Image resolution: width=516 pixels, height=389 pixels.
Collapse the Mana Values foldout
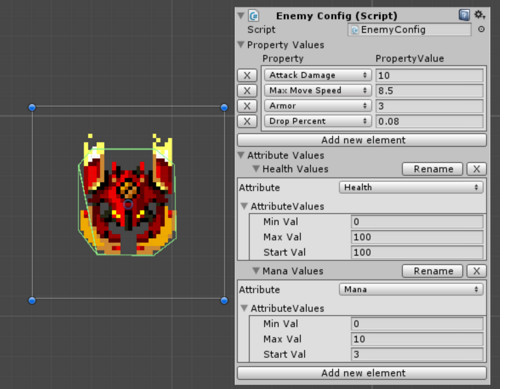pyautogui.click(x=256, y=271)
